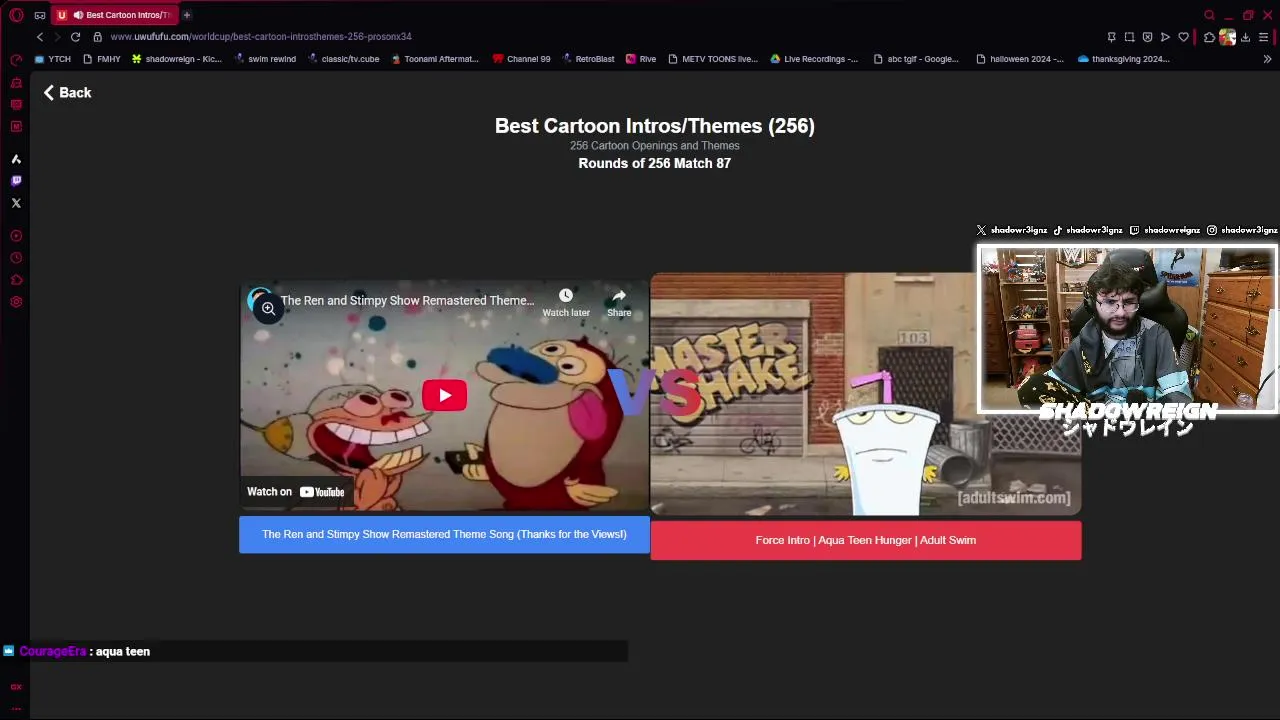This screenshot has width=1280, height=720.
Task: Open the shadowreign - Kick bookmark
Action: coord(177,59)
